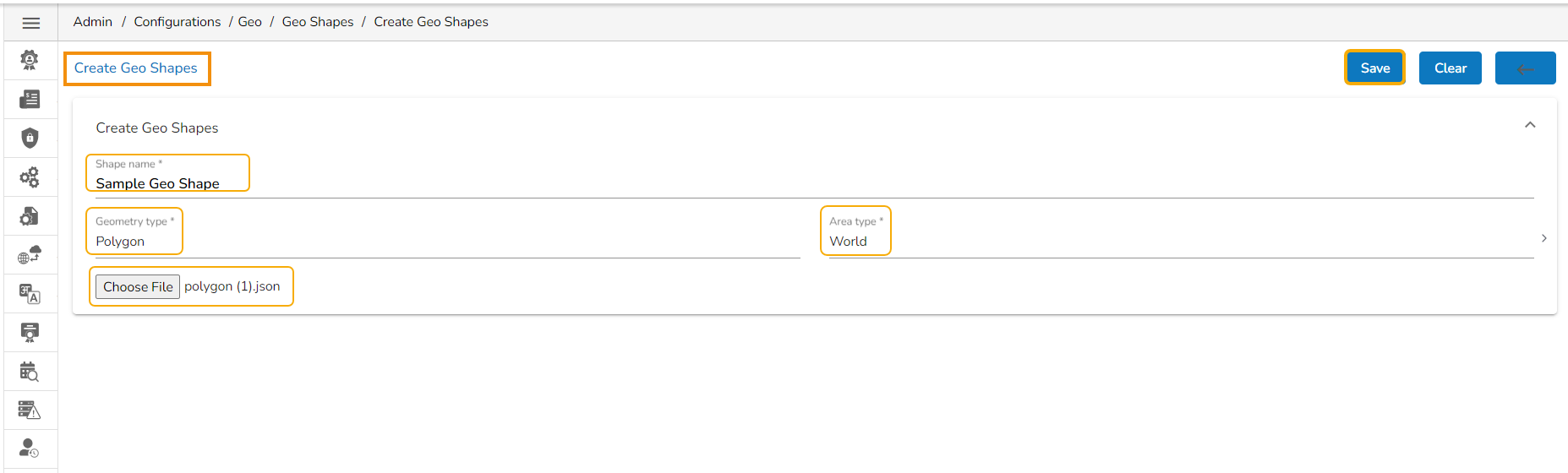Open the language translation sidebar icon
This screenshot has width=1568, height=473.
[30, 294]
